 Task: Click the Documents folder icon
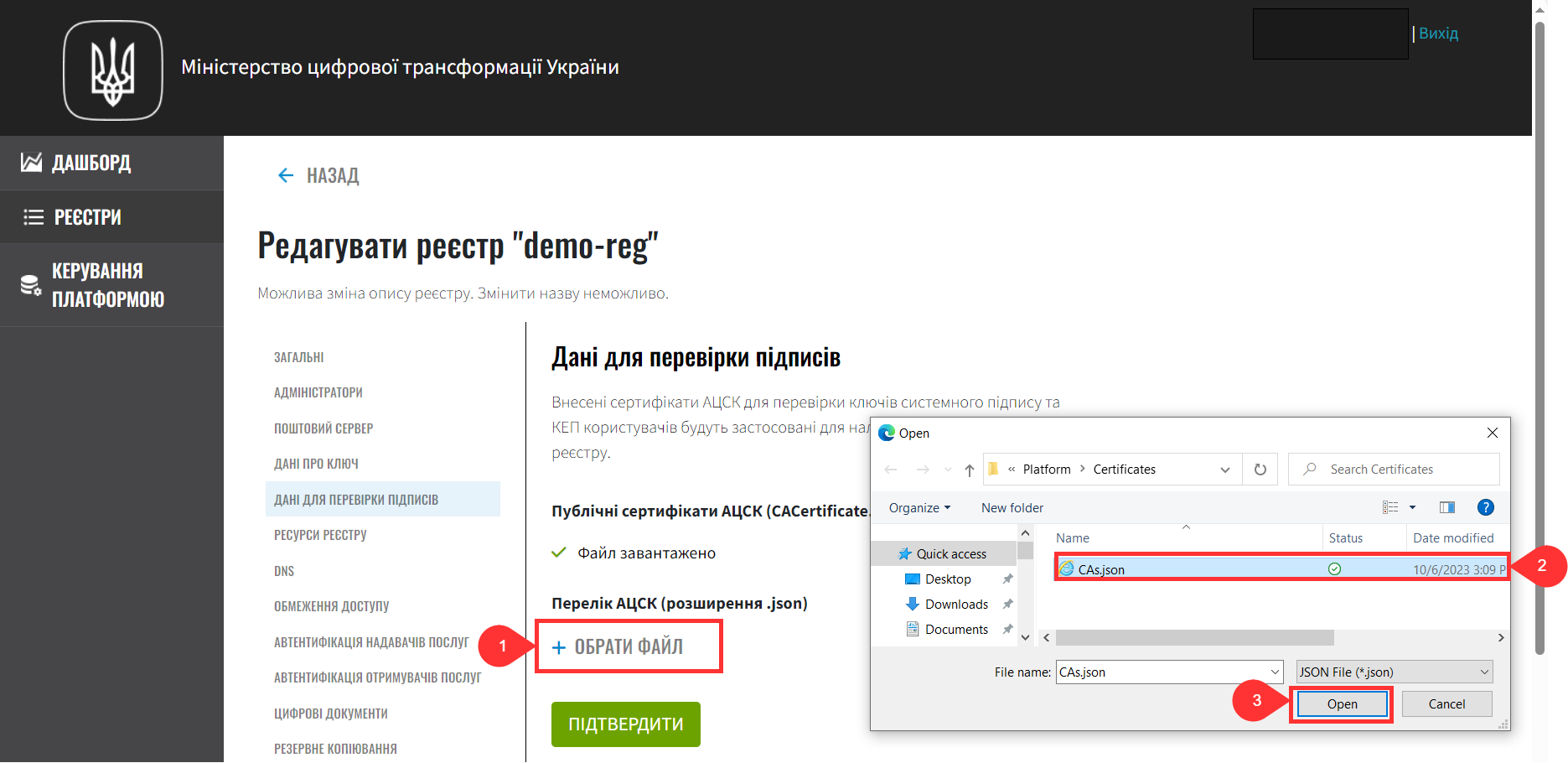tap(913, 630)
